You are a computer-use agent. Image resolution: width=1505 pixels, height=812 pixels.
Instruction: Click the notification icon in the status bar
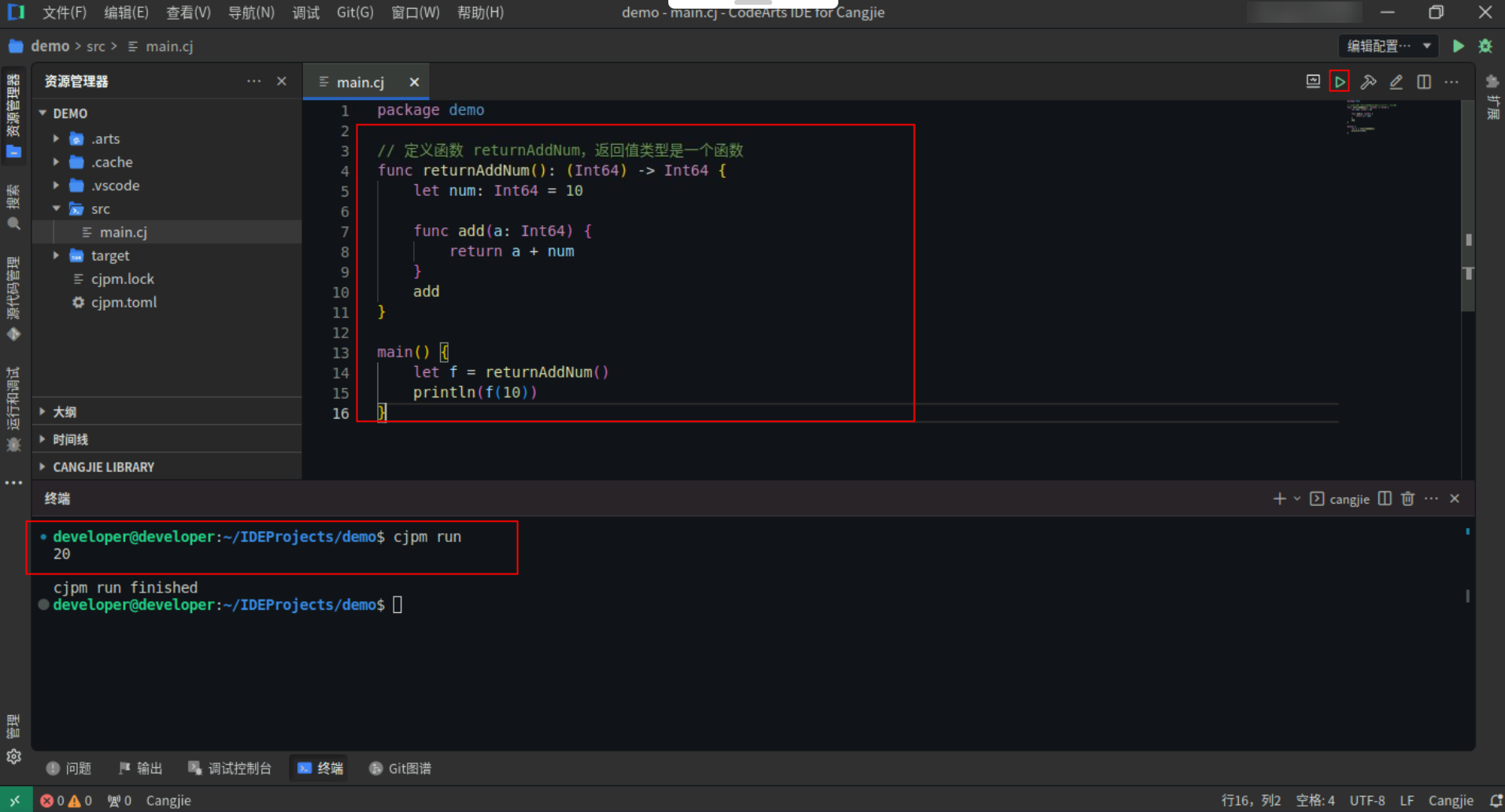point(1496,800)
